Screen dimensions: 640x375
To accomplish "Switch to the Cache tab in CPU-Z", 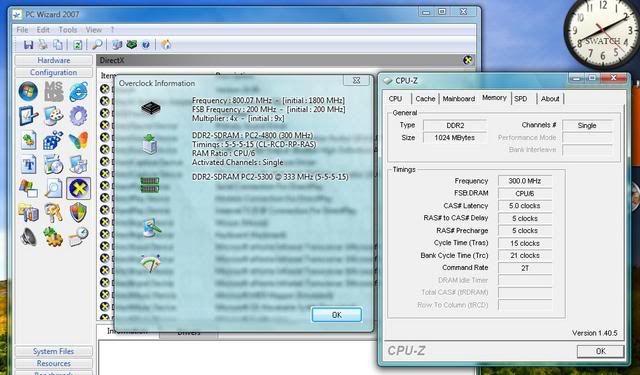I will (425, 99).
